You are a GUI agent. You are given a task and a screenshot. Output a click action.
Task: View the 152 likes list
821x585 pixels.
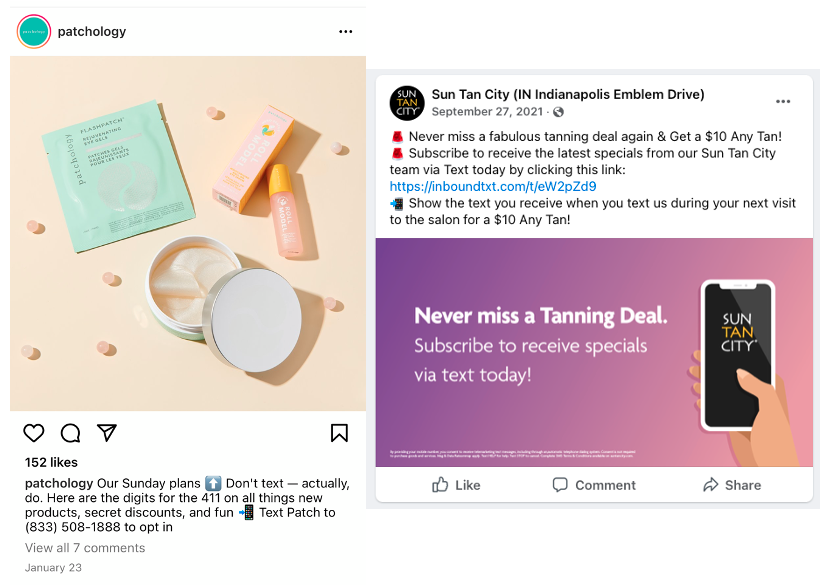click(x=51, y=462)
